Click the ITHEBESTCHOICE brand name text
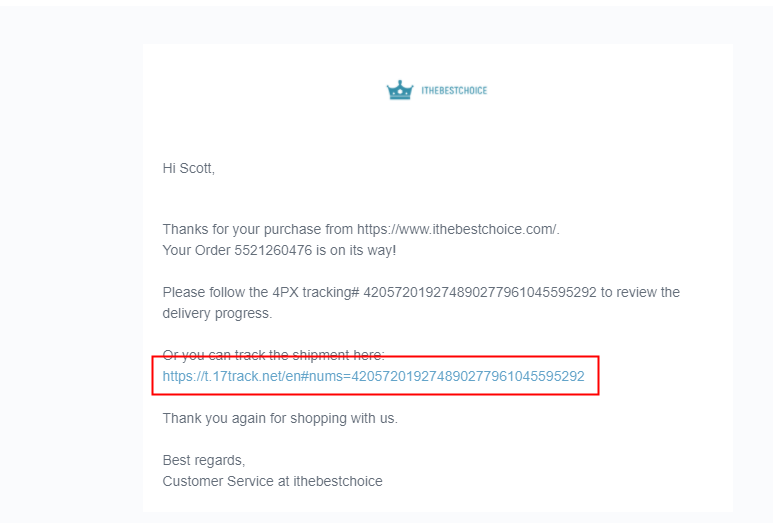Viewport: 773px width, 523px height. 454,91
